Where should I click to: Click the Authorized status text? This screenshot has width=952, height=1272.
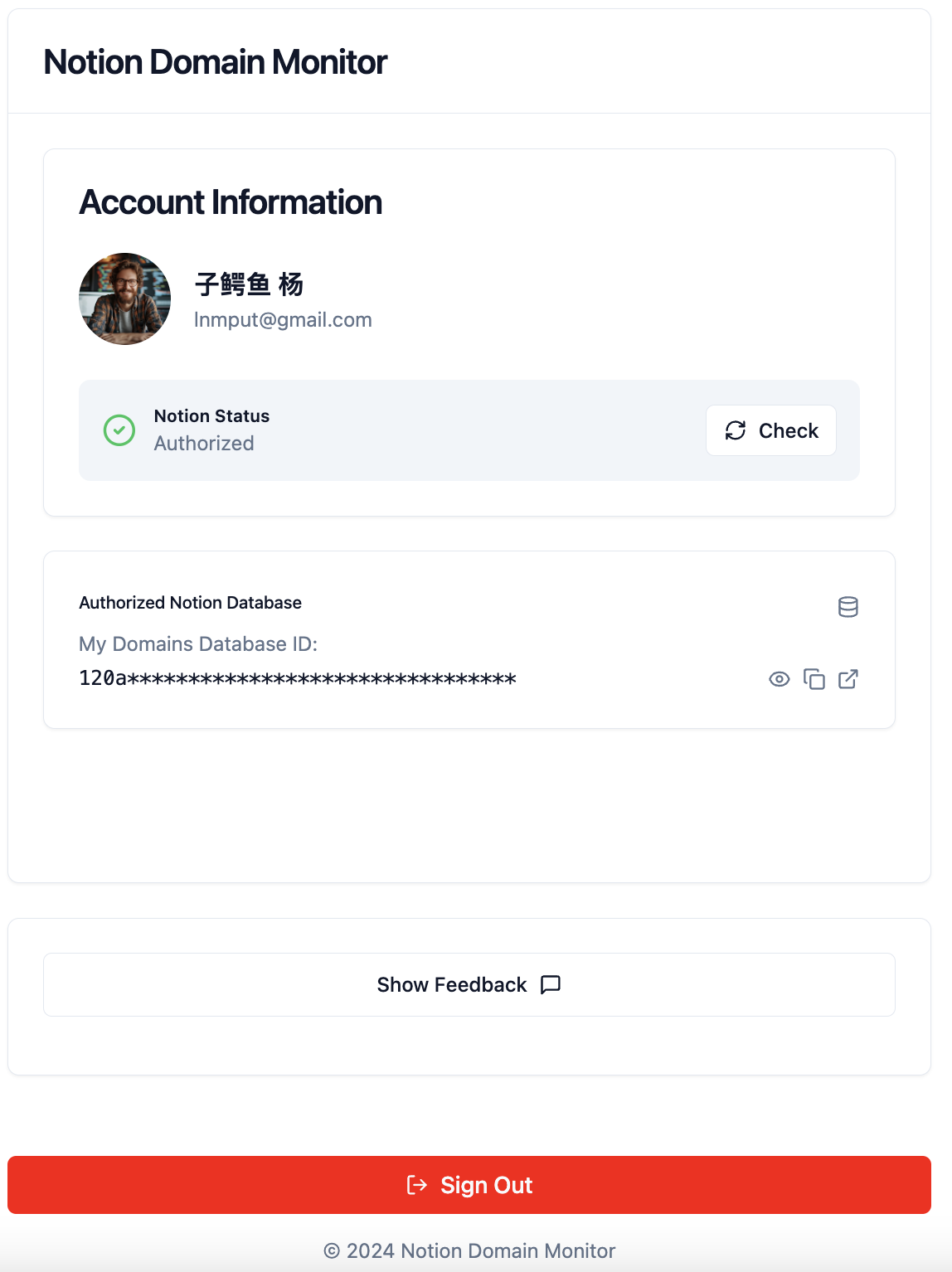(204, 444)
